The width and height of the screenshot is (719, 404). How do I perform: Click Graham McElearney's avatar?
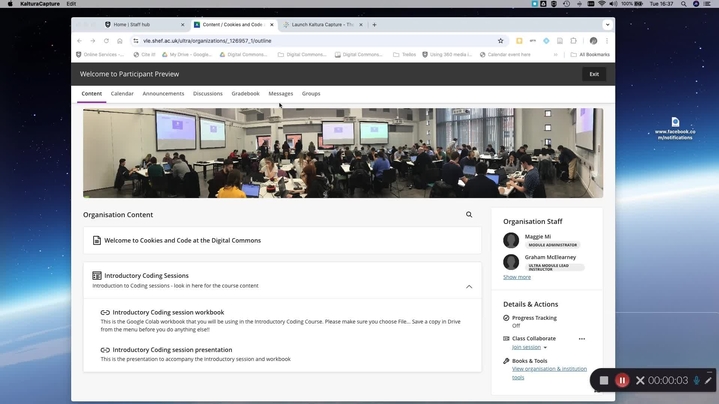coord(511,262)
